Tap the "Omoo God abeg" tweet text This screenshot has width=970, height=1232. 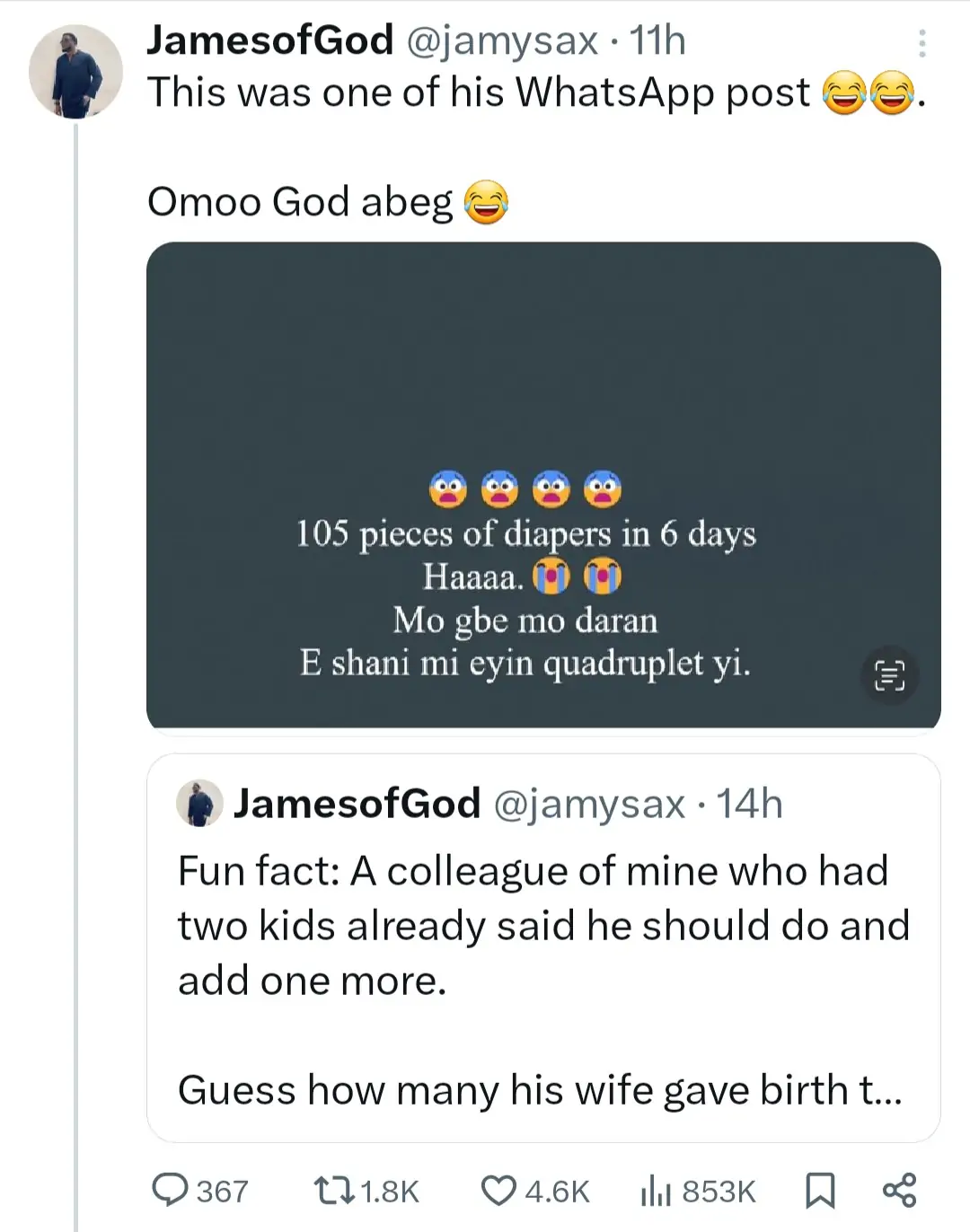(x=301, y=201)
